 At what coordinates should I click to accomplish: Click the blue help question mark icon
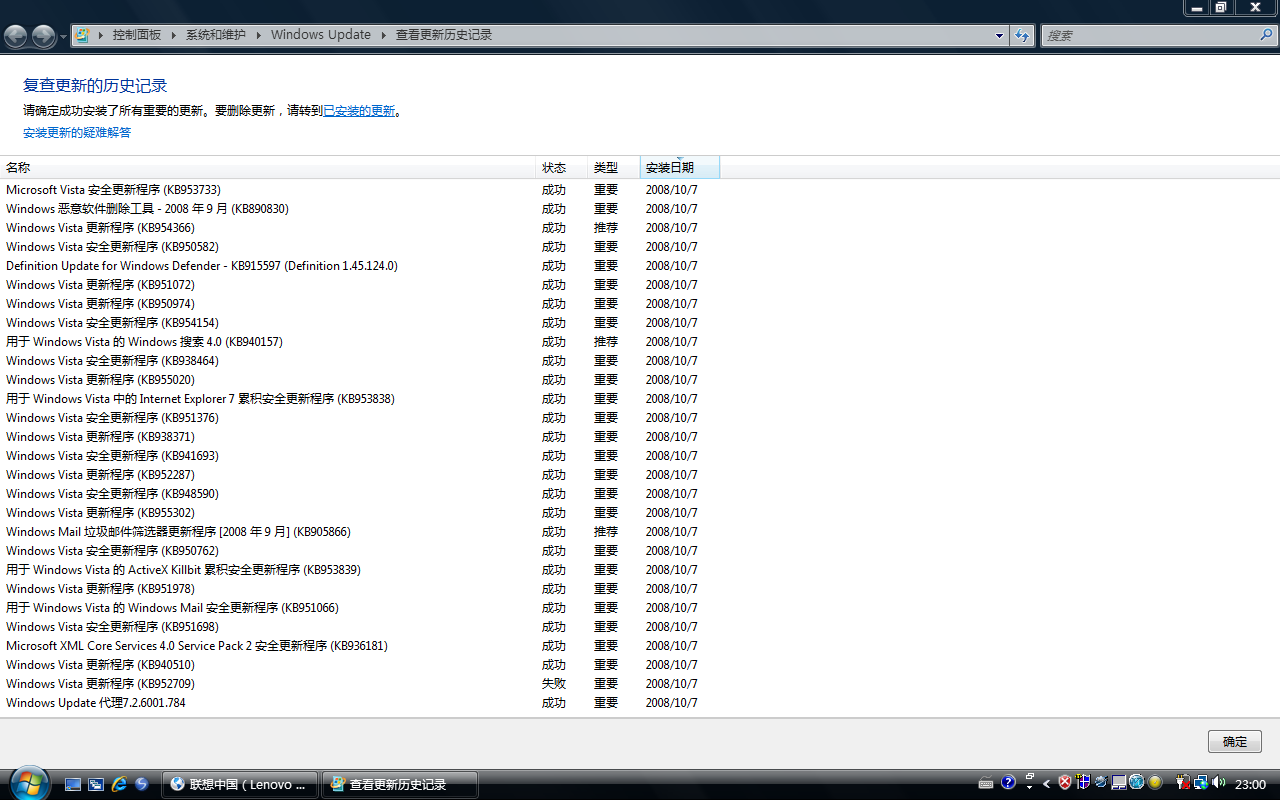pos(1008,783)
